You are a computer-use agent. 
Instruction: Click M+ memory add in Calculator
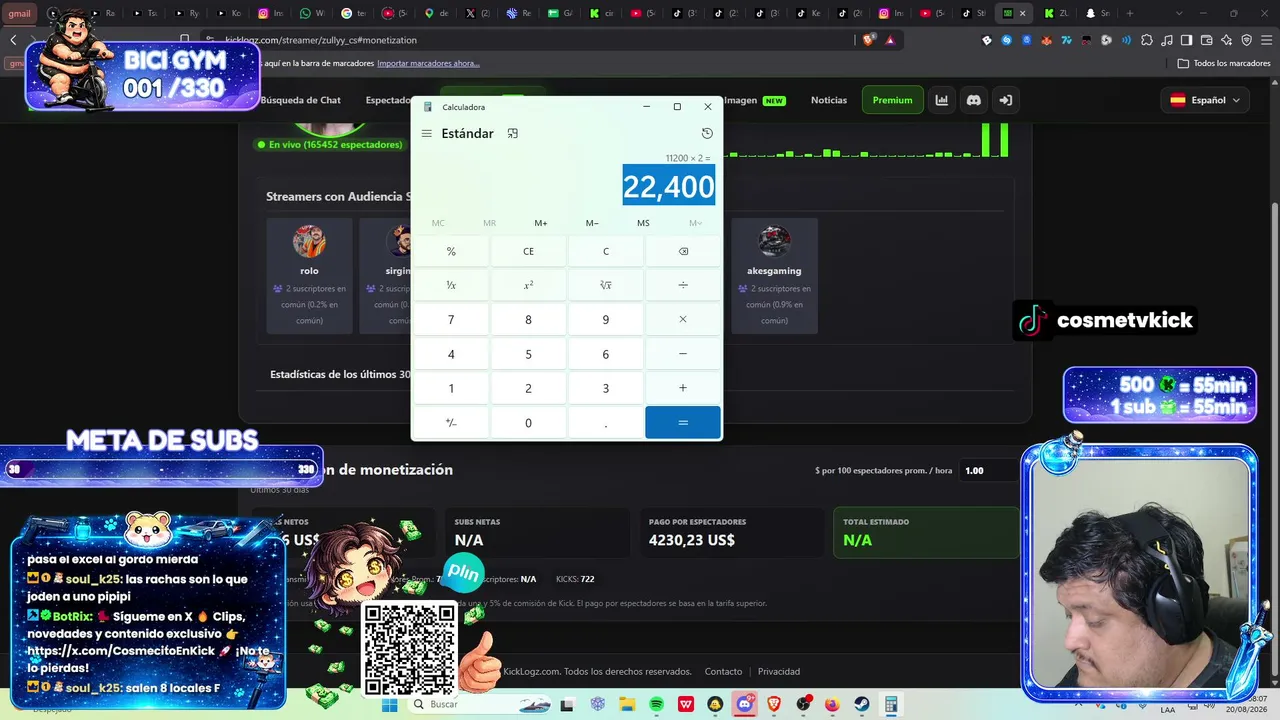pos(541,223)
